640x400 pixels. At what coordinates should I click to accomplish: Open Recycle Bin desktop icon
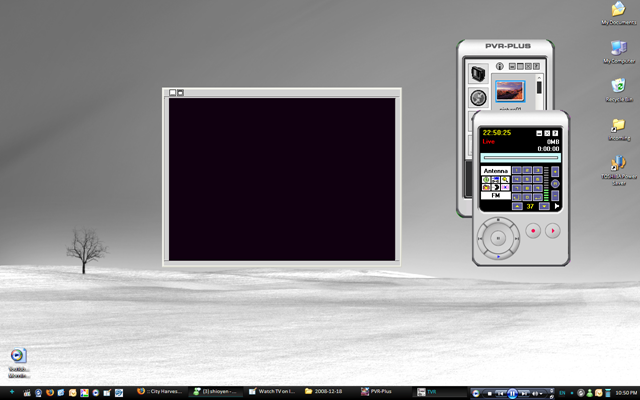coord(619,90)
